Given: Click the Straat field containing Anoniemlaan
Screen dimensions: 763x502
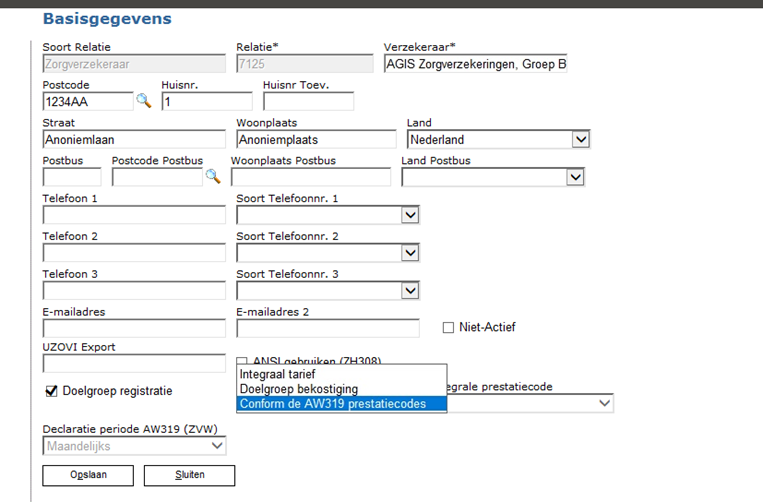Looking at the screenshot, I should tap(134, 140).
